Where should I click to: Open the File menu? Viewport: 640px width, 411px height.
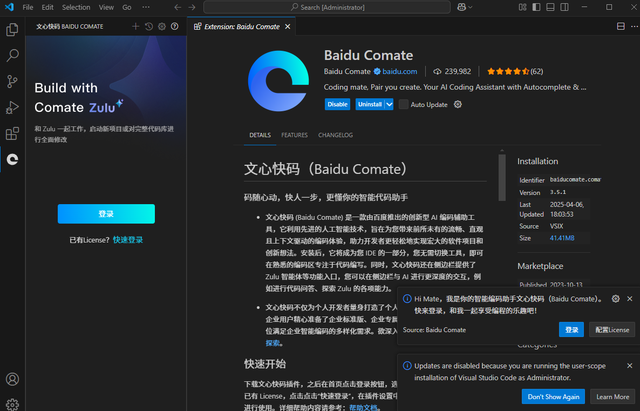click(x=28, y=7)
